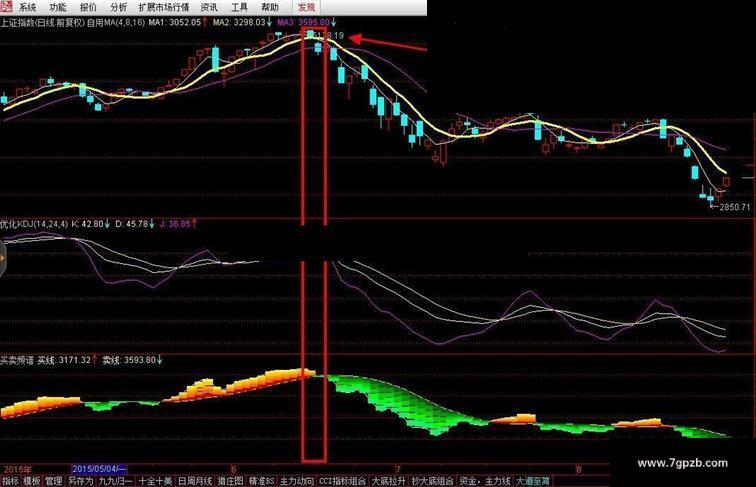Open the 分析 menu

pos(119,7)
